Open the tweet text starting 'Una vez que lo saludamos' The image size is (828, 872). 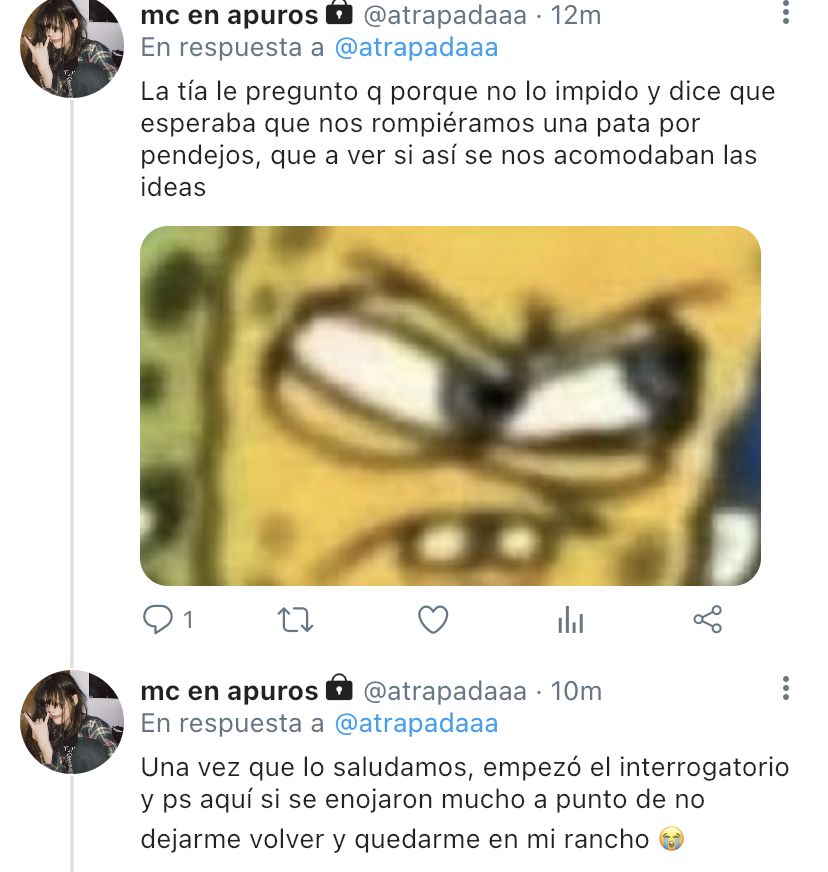click(465, 803)
